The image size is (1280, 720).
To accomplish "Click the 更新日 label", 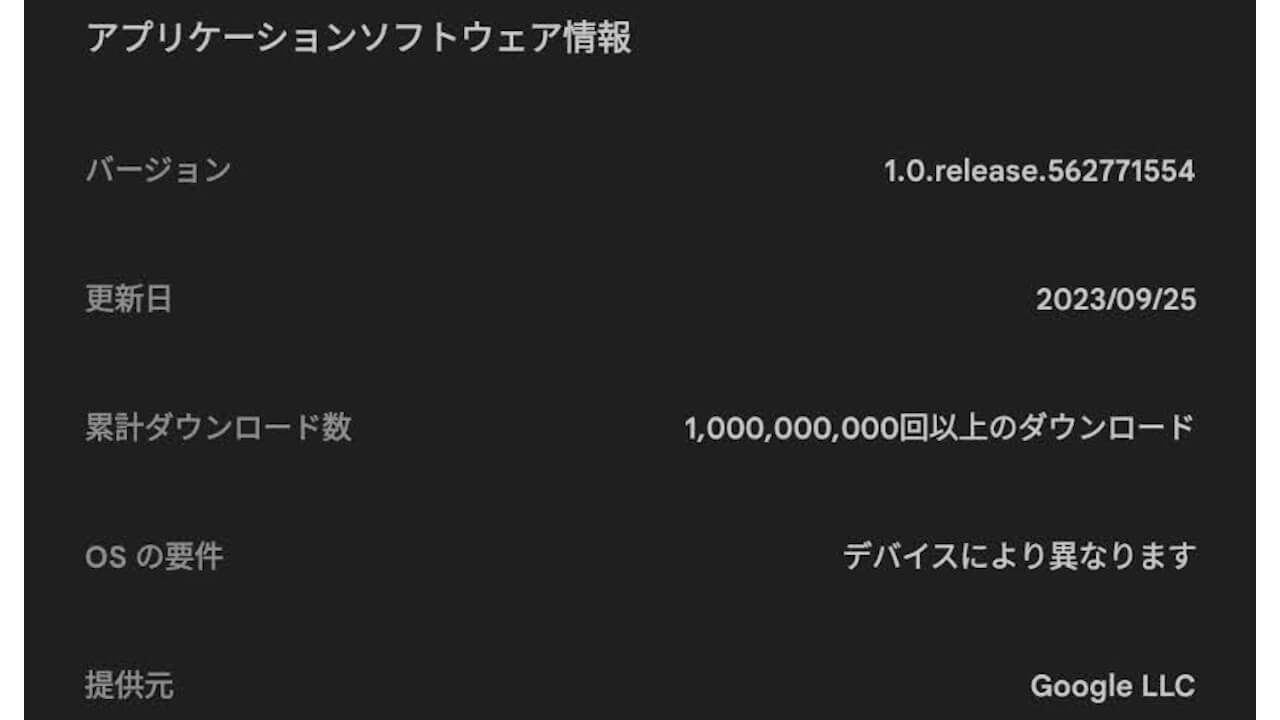I will click(x=129, y=299).
